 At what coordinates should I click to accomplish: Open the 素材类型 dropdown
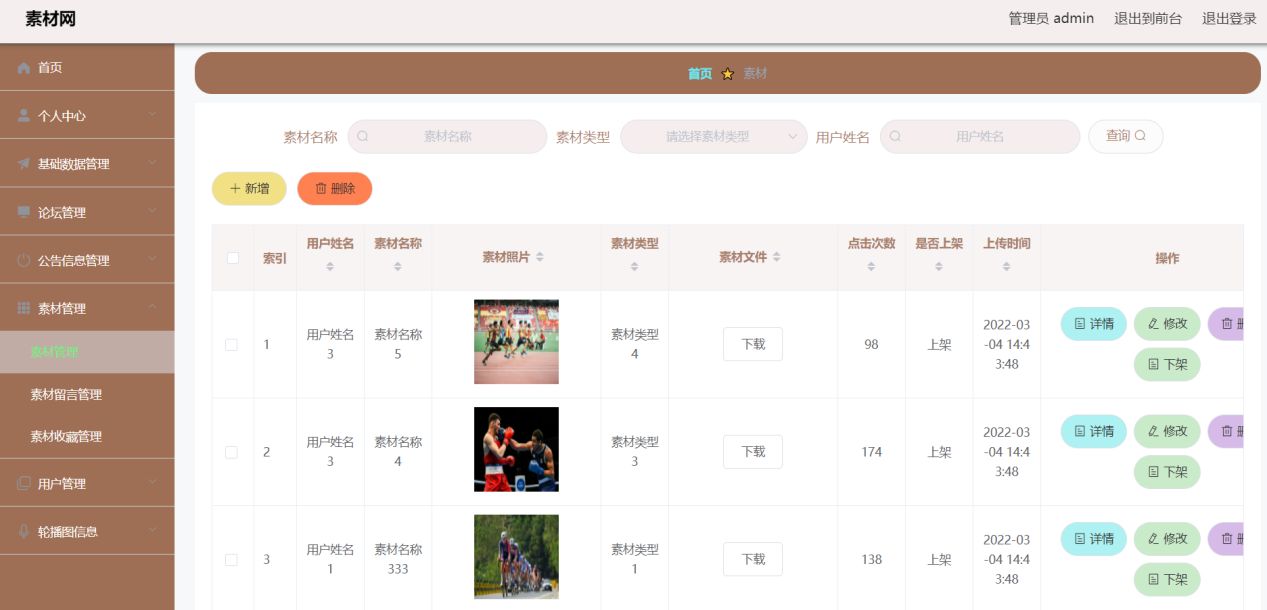(714, 137)
